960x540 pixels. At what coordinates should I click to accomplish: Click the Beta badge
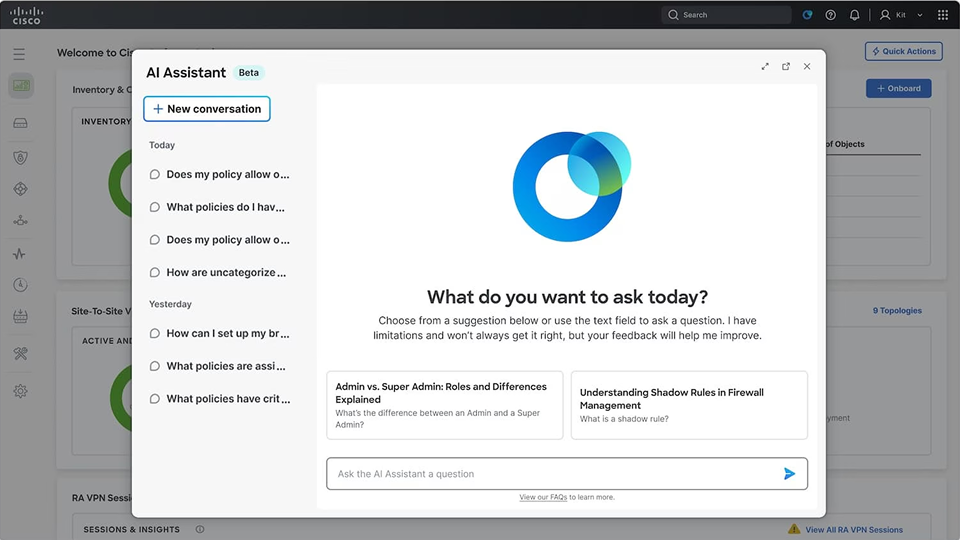pos(249,72)
